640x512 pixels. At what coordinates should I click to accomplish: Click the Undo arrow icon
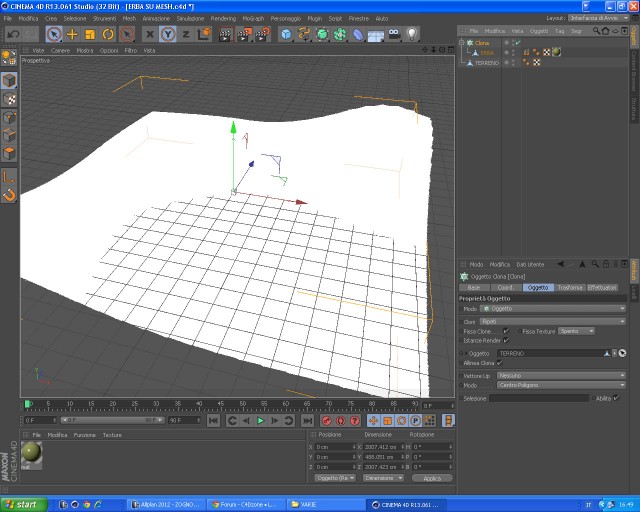pos(13,34)
